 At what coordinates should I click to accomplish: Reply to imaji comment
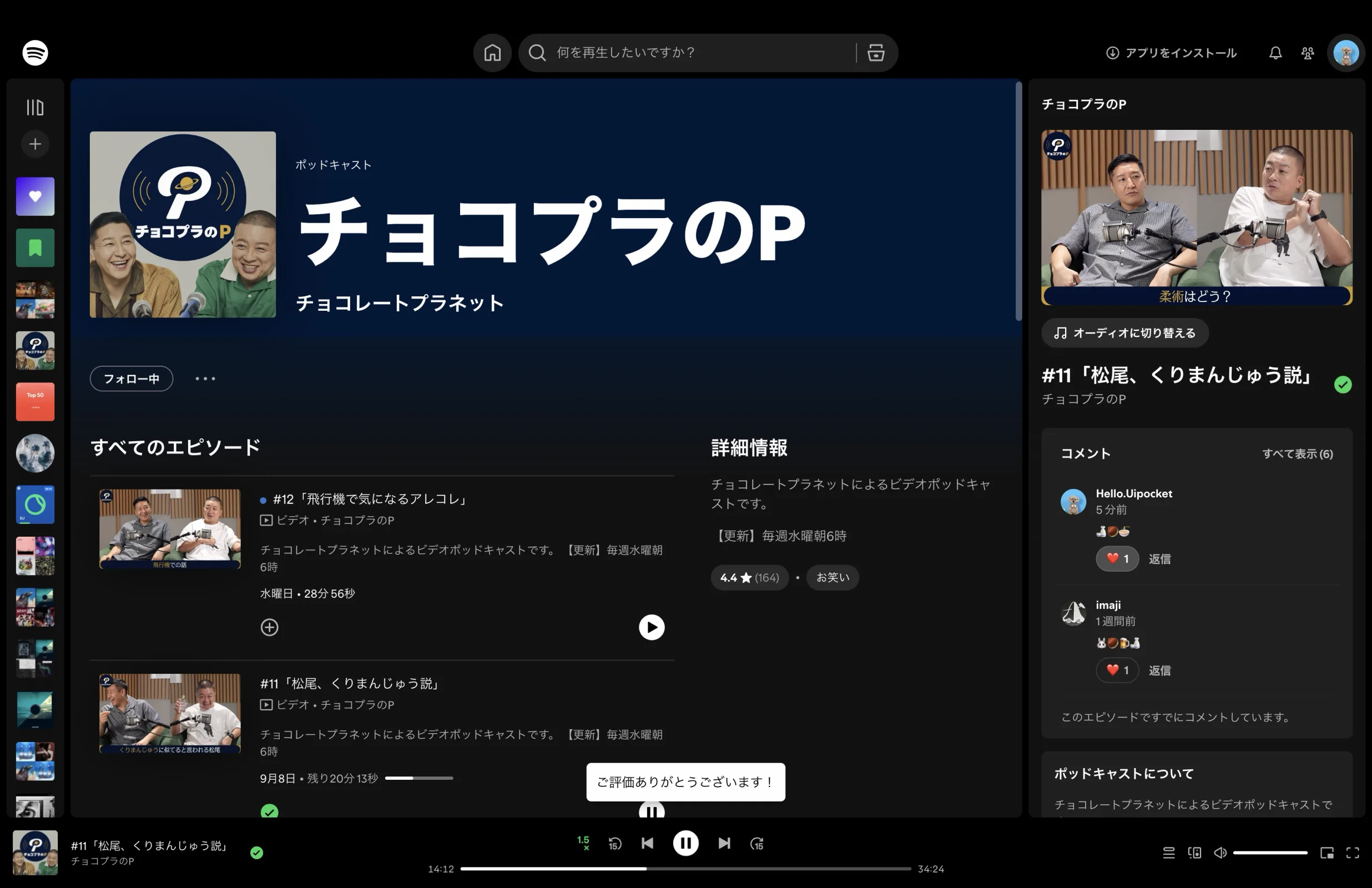click(x=1159, y=670)
